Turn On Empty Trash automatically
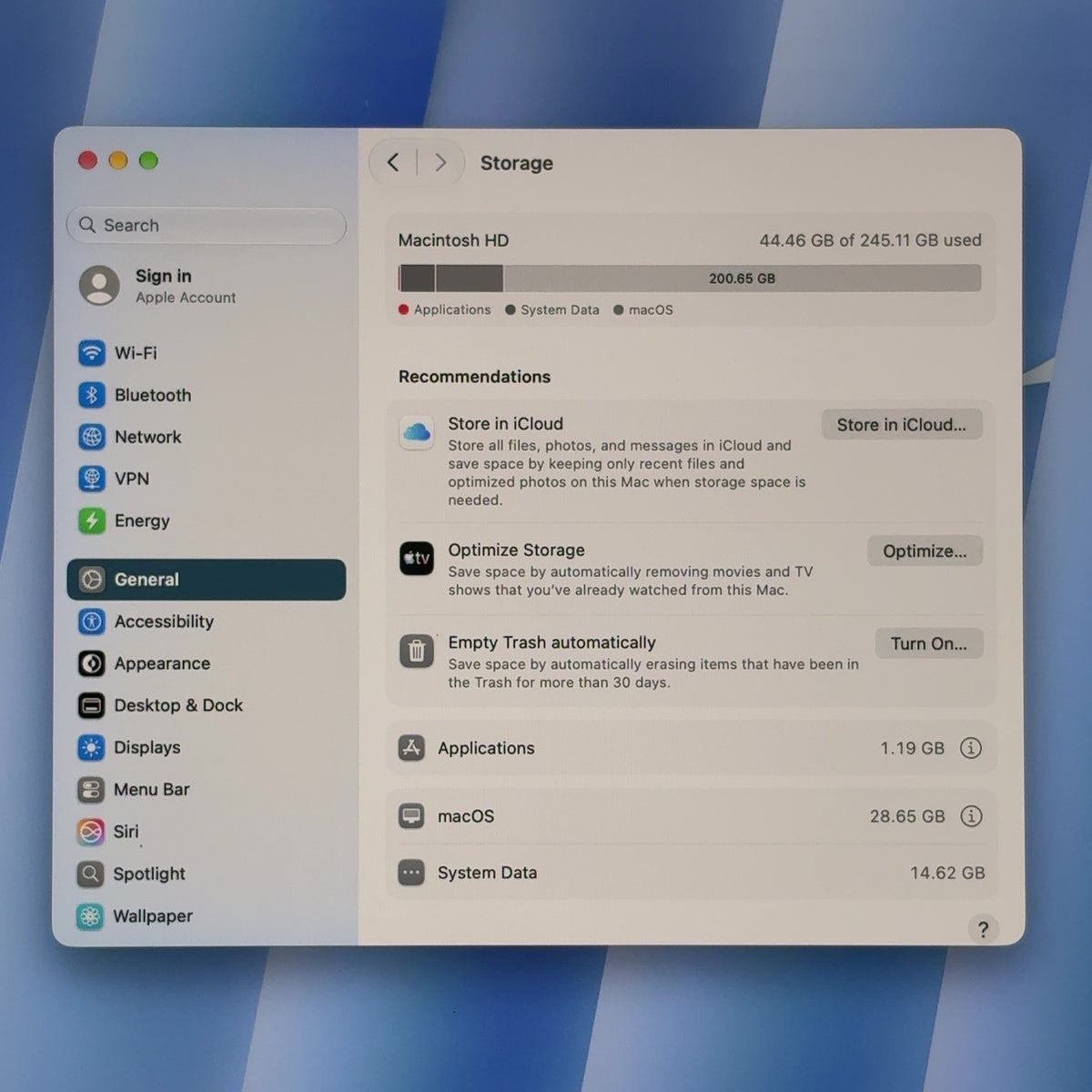 pyautogui.click(x=929, y=643)
